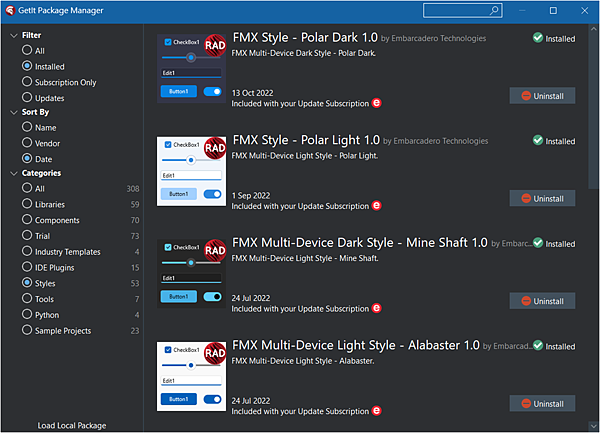This screenshot has height=433, width=600.
Task: Click the scrollbar up arrow
Action: [593, 29]
